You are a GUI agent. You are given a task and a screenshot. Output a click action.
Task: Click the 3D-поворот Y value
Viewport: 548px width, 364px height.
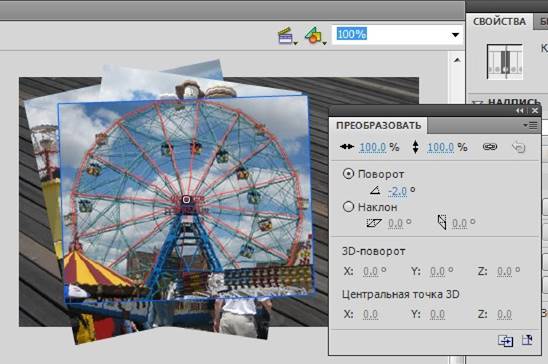(x=438, y=271)
